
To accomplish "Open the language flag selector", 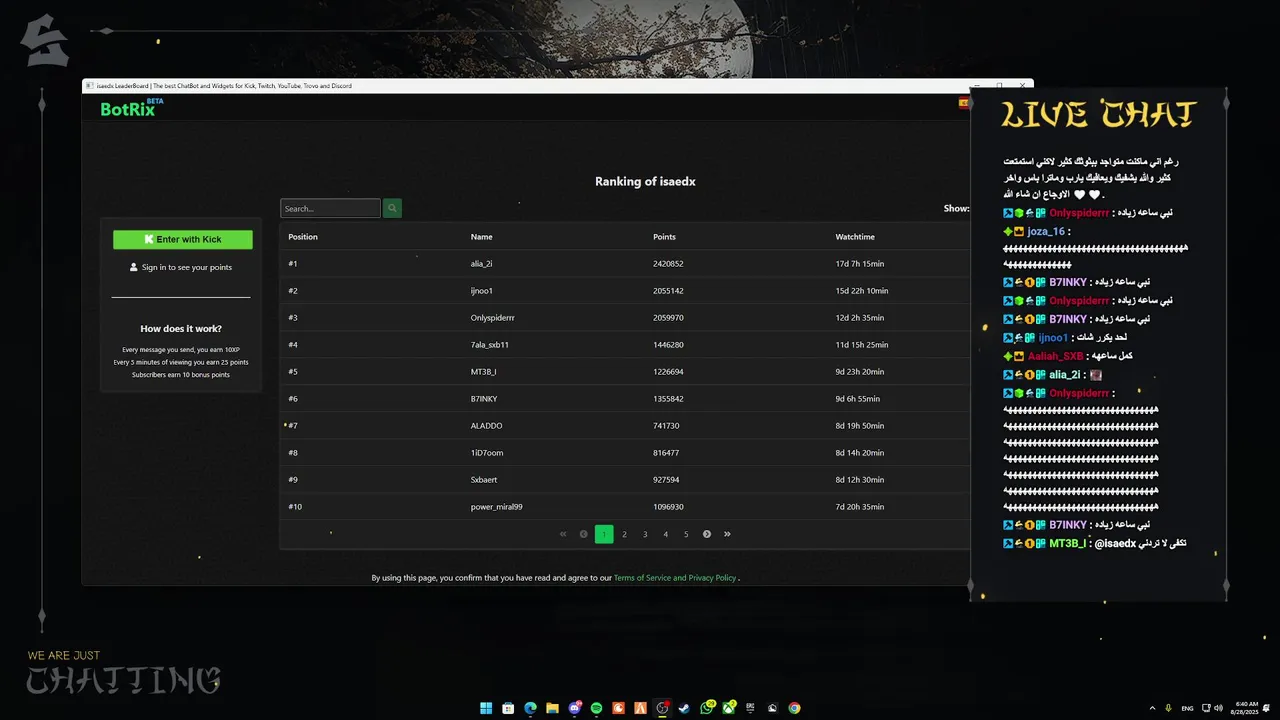I will click(964, 103).
